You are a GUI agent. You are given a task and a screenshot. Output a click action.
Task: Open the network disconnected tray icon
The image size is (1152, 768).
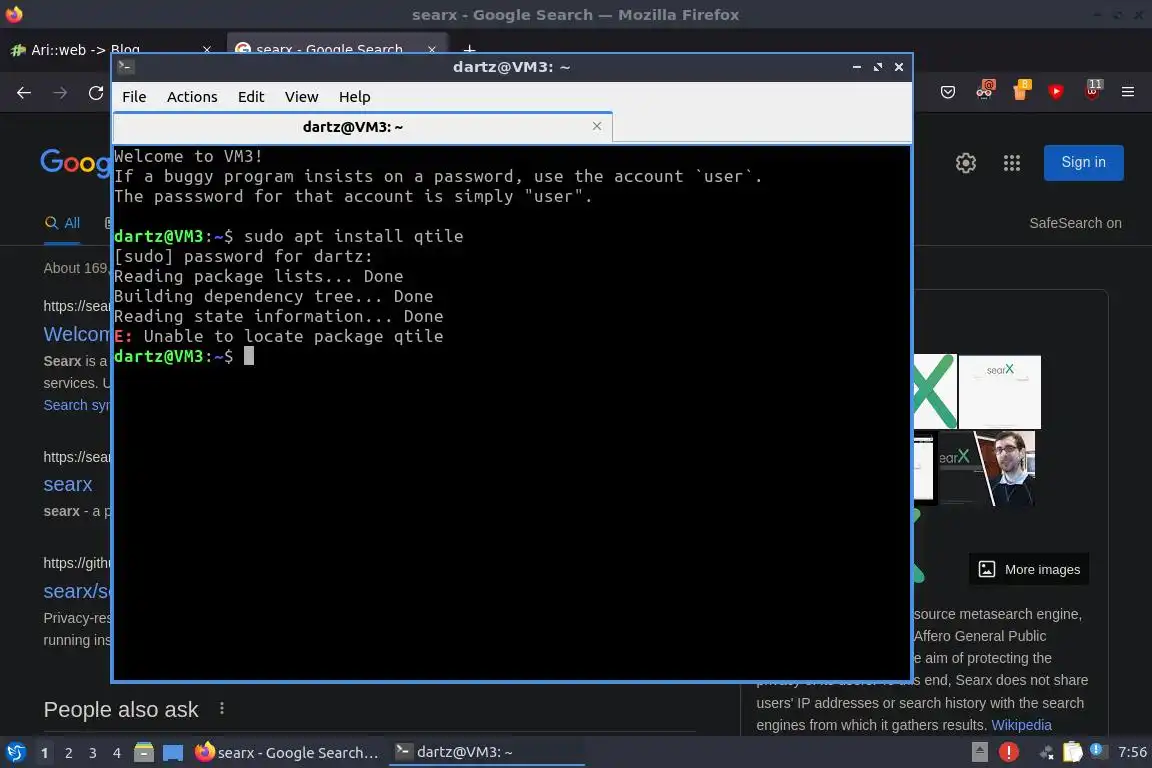tap(1046, 753)
